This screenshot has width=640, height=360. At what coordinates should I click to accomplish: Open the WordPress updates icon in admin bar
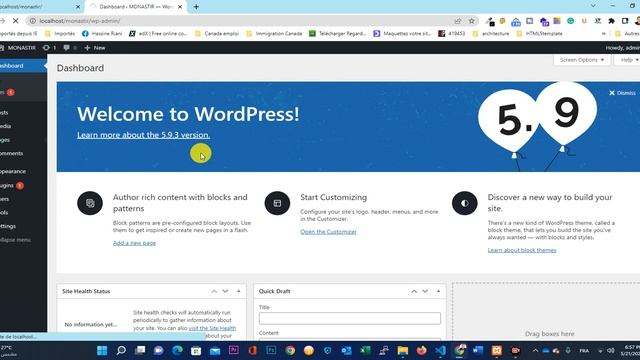49,48
